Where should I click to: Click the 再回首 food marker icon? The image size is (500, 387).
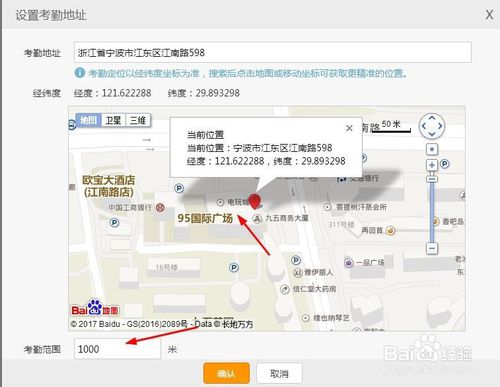click(390, 230)
